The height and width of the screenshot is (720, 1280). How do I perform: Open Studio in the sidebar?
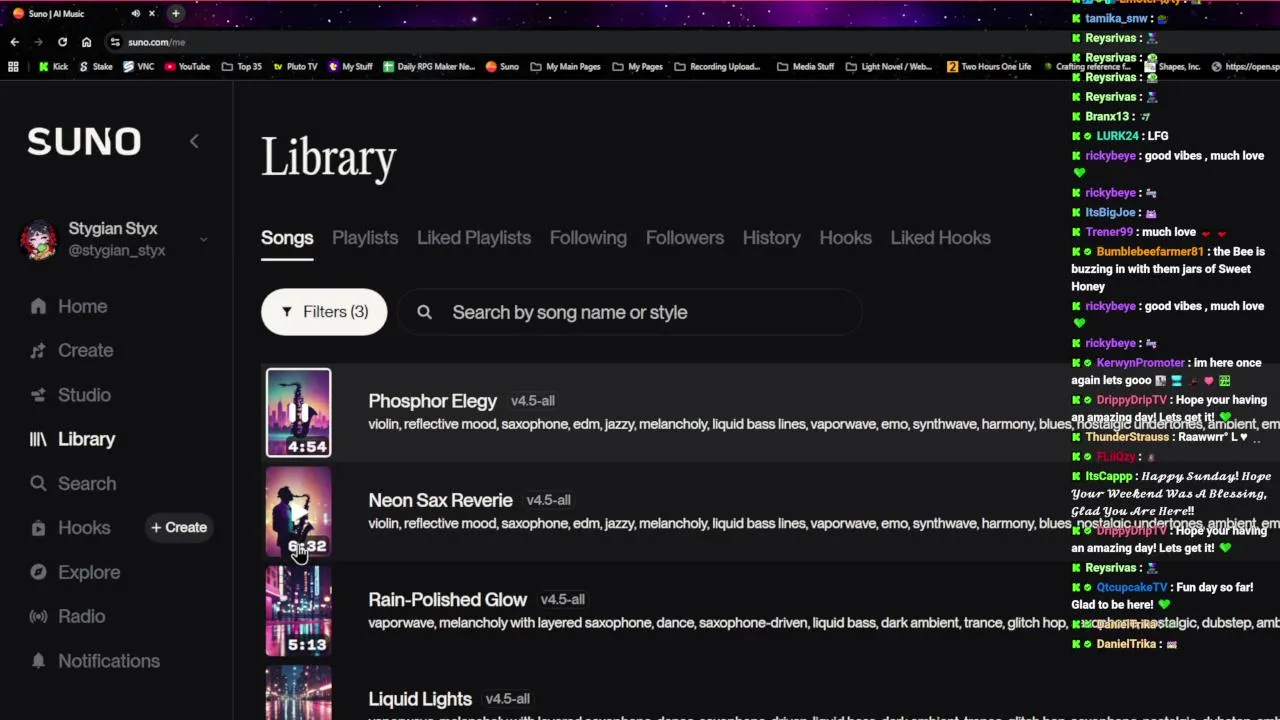(x=70, y=395)
